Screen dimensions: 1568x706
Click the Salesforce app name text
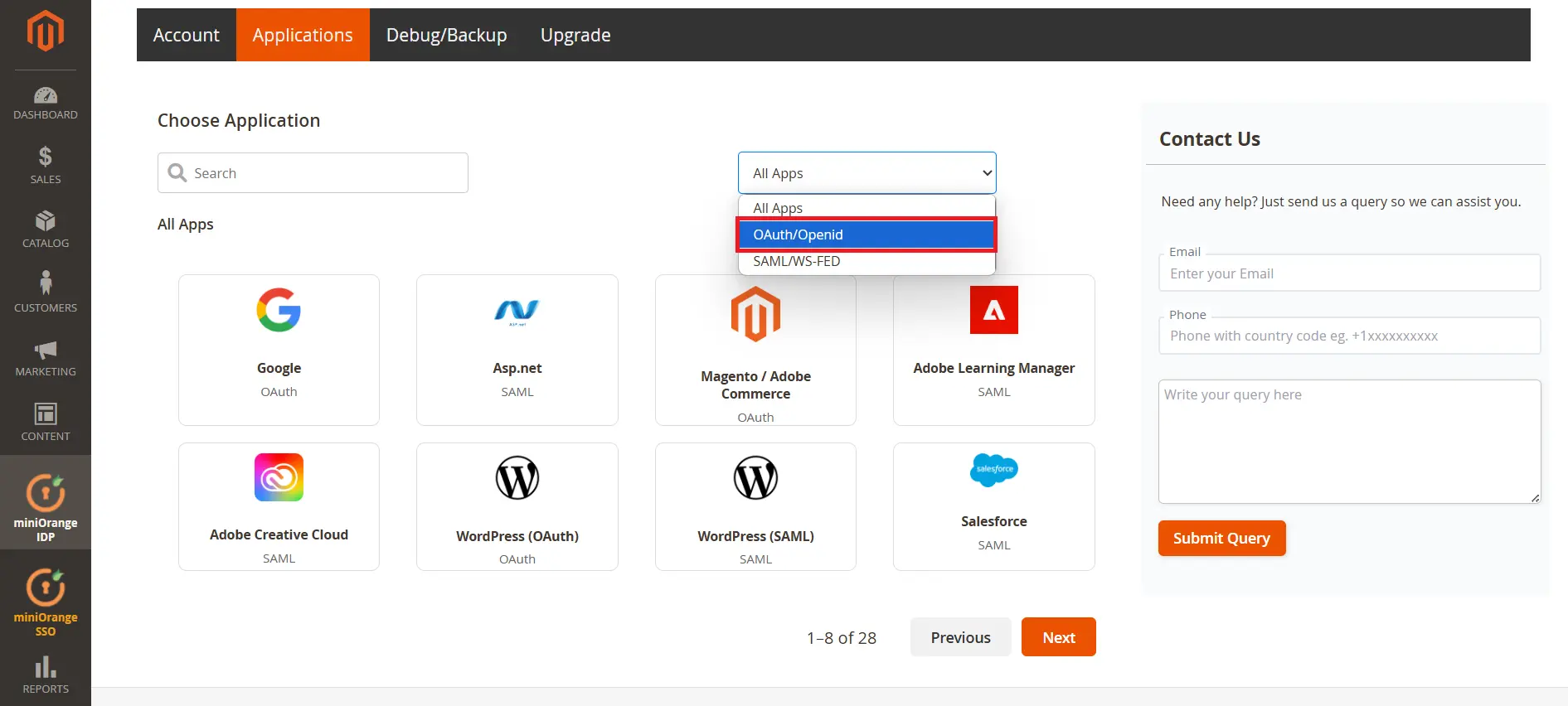pos(993,521)
